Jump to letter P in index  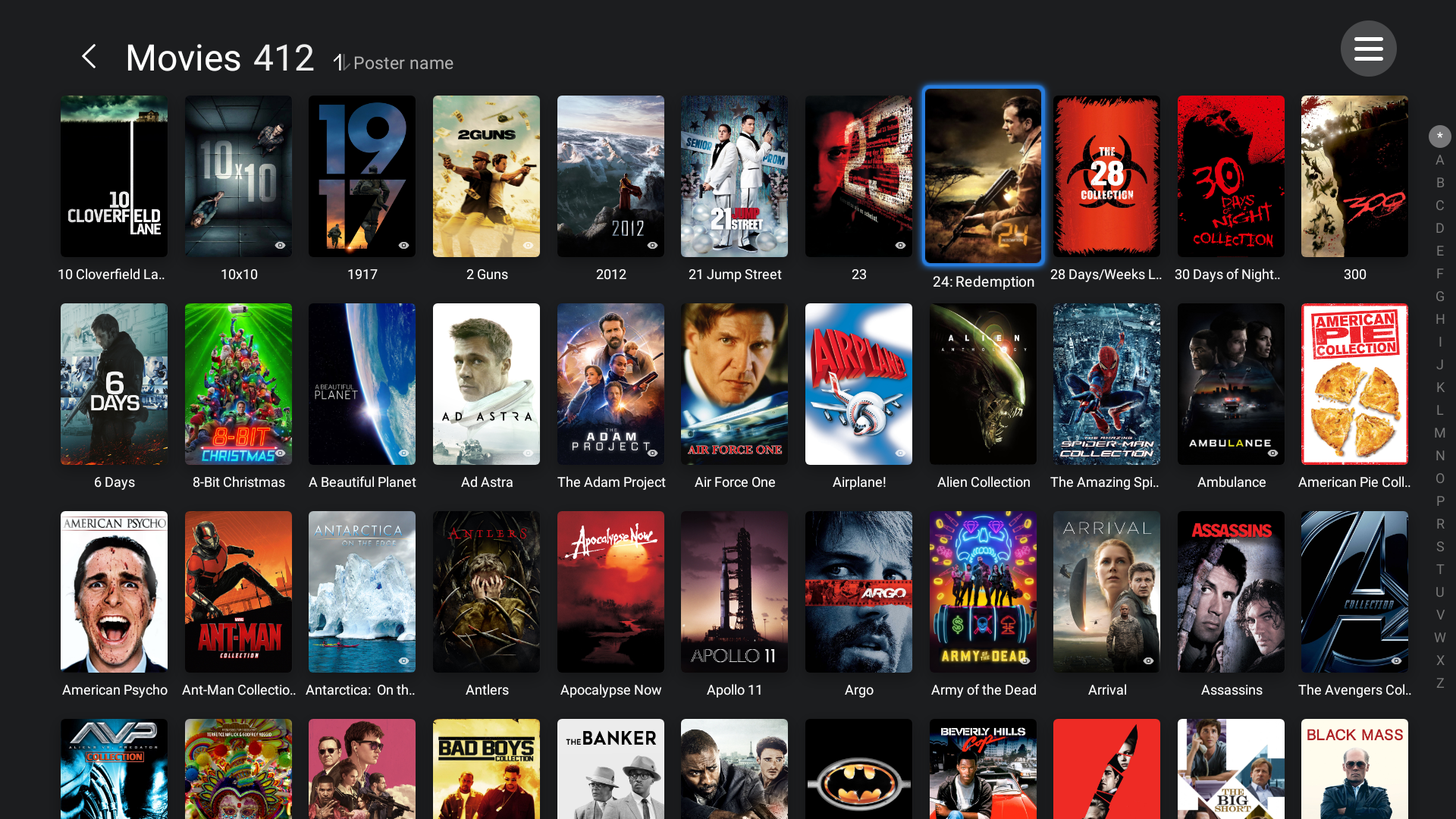[1439, 501]
